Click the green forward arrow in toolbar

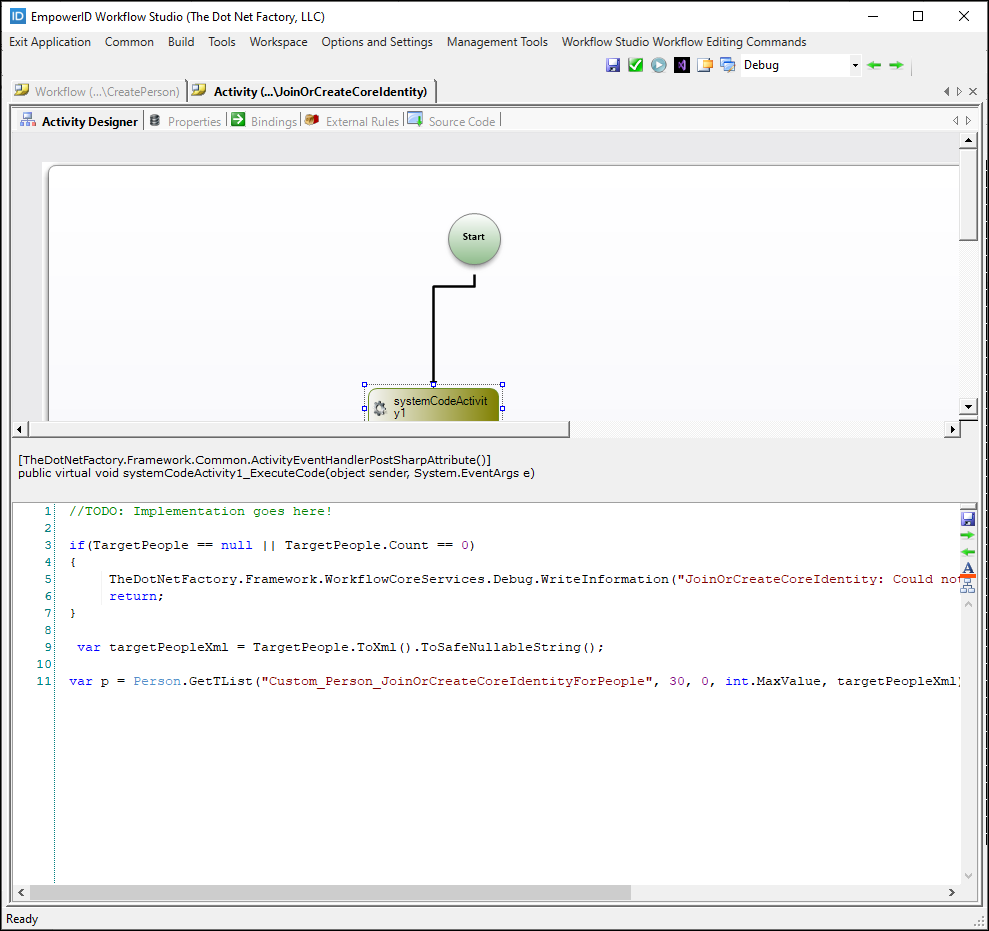(896, 65)
